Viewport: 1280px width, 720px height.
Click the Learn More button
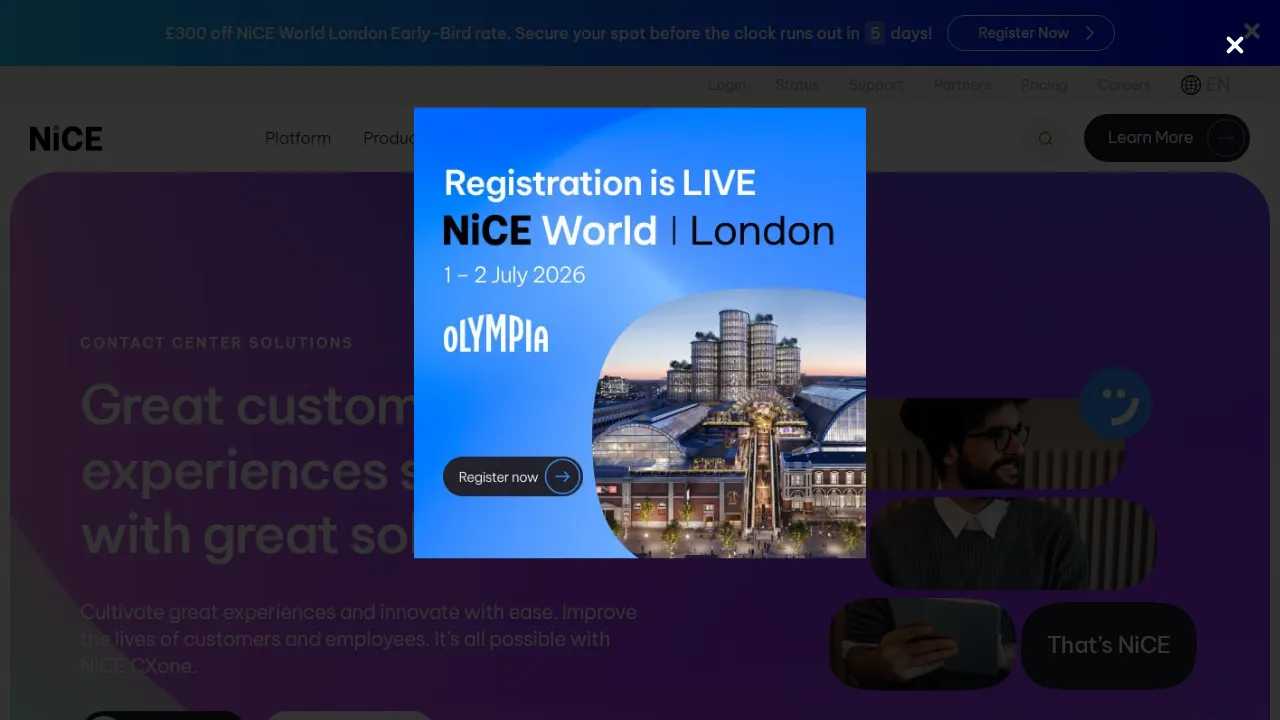[x=1167, y=138]
